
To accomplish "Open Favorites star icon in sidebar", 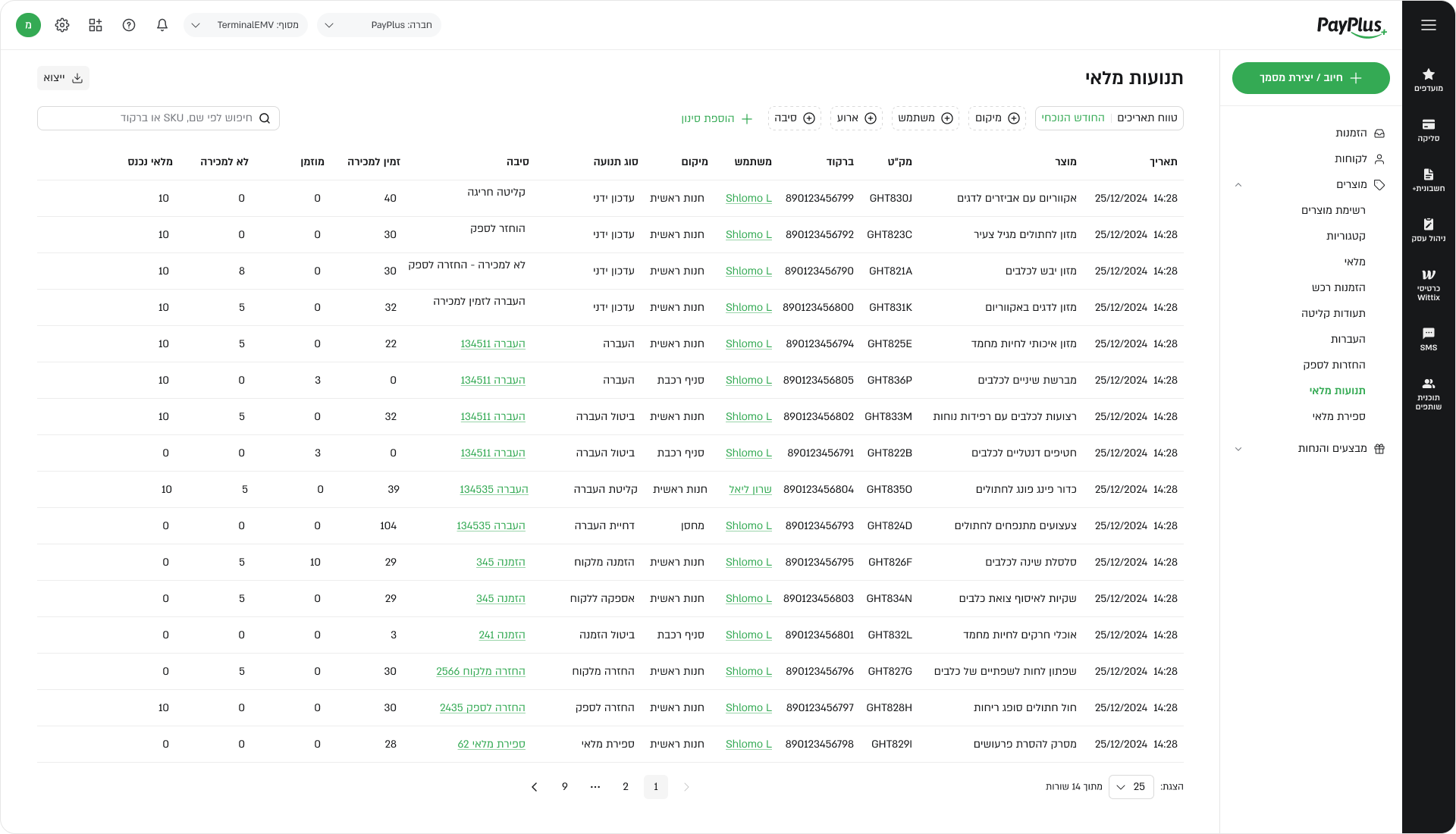I will tap(1428, 79).
